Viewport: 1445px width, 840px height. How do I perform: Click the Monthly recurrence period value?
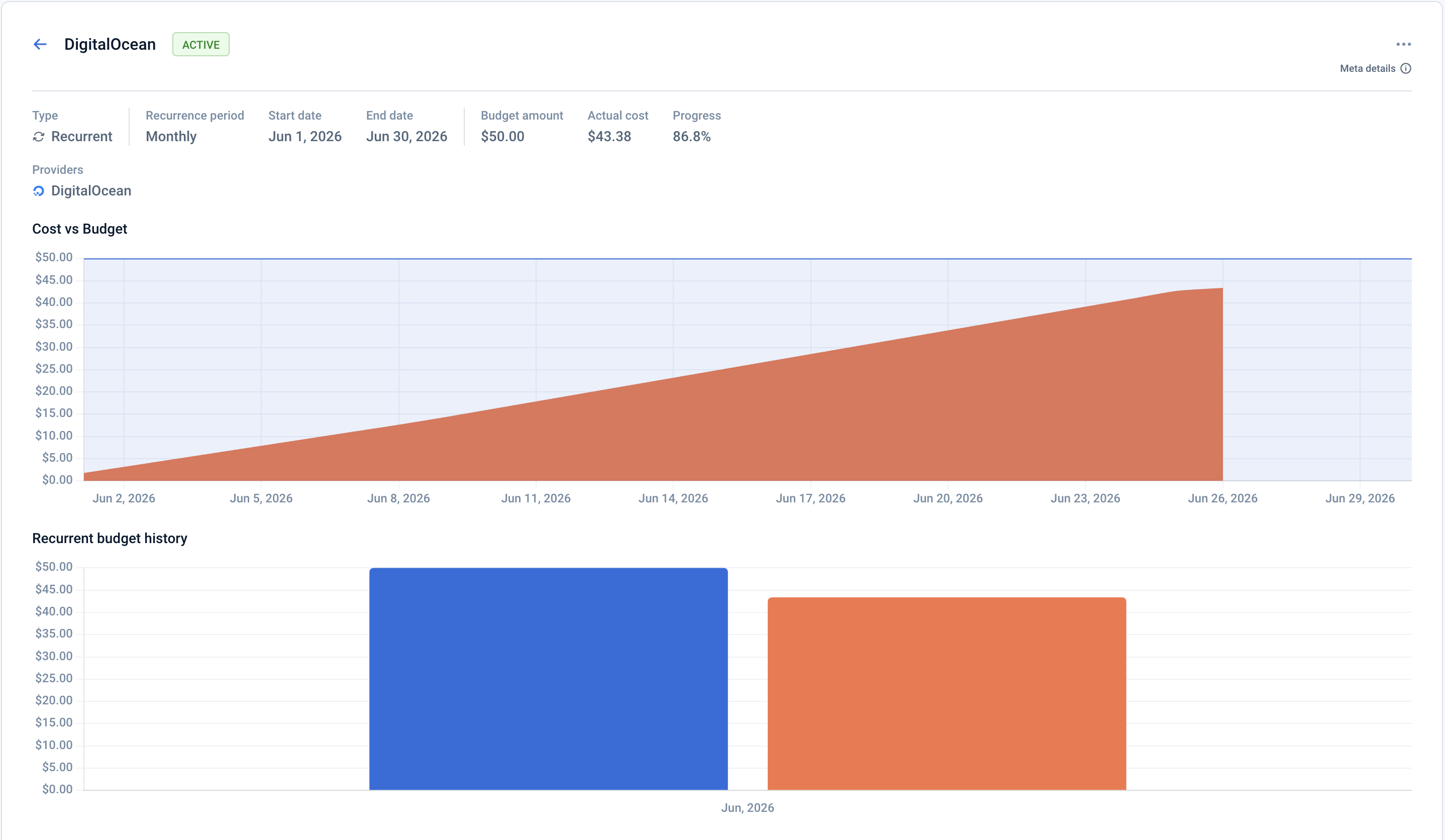(x=171, y=137)
